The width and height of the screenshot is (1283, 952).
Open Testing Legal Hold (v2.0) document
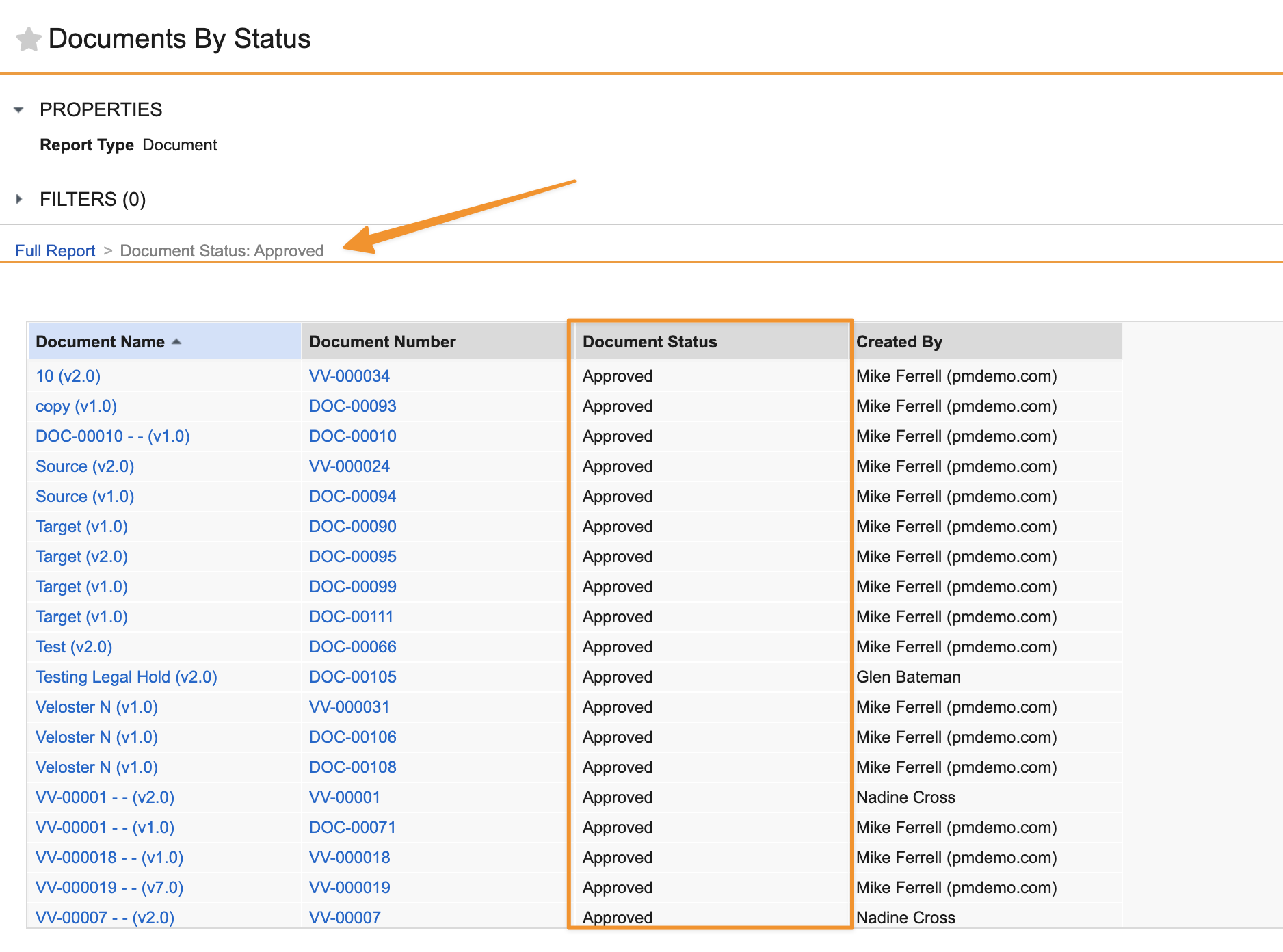(127, 677)
